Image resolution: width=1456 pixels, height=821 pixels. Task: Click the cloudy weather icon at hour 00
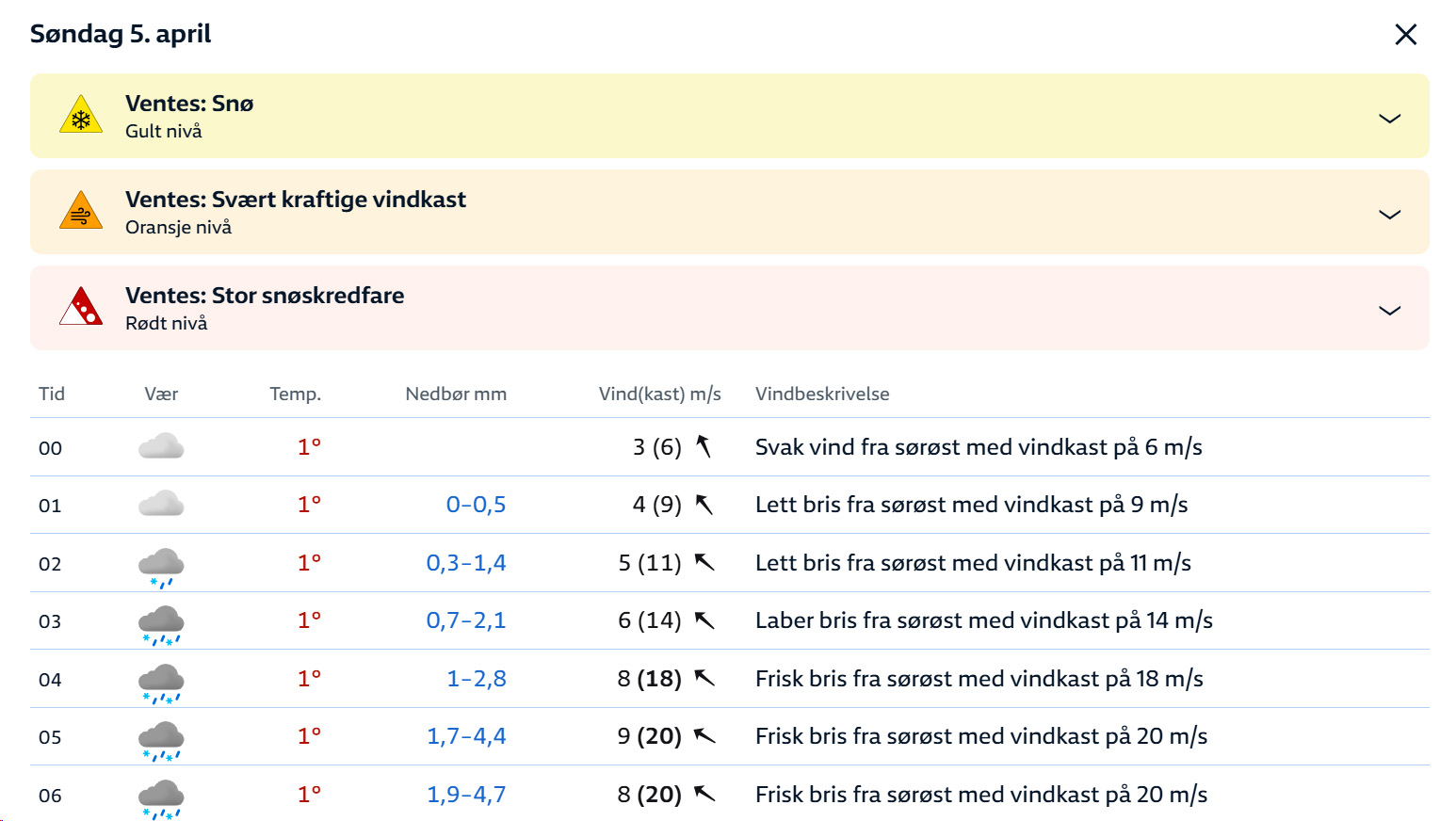(161, 446)
